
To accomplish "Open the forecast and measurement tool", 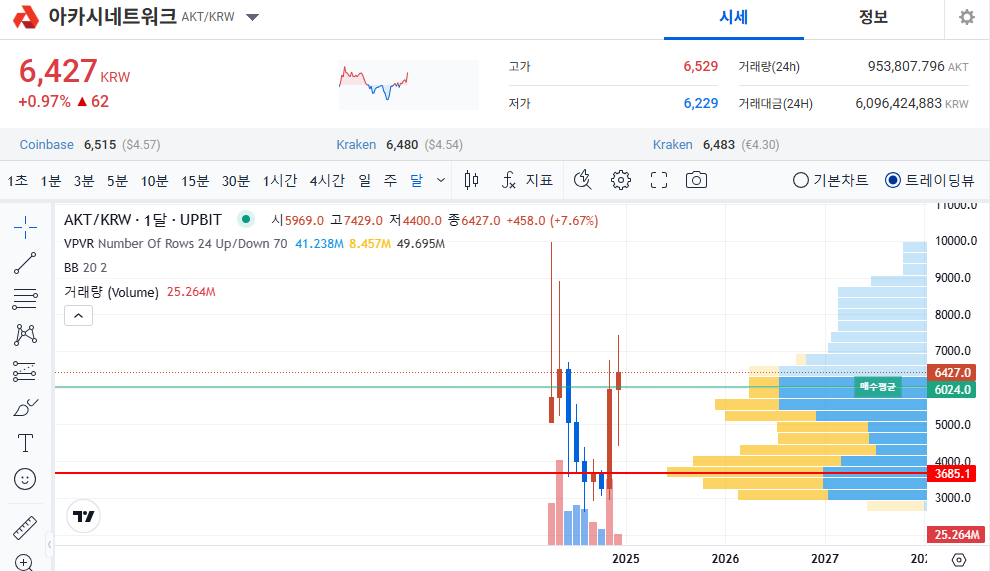I will 25,371.
